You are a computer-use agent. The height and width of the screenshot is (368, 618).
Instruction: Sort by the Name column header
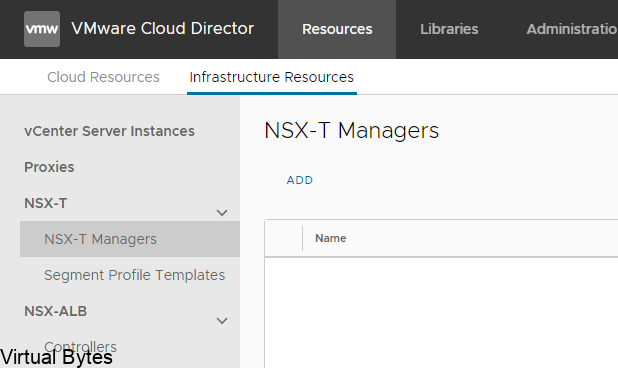(331, 238)
